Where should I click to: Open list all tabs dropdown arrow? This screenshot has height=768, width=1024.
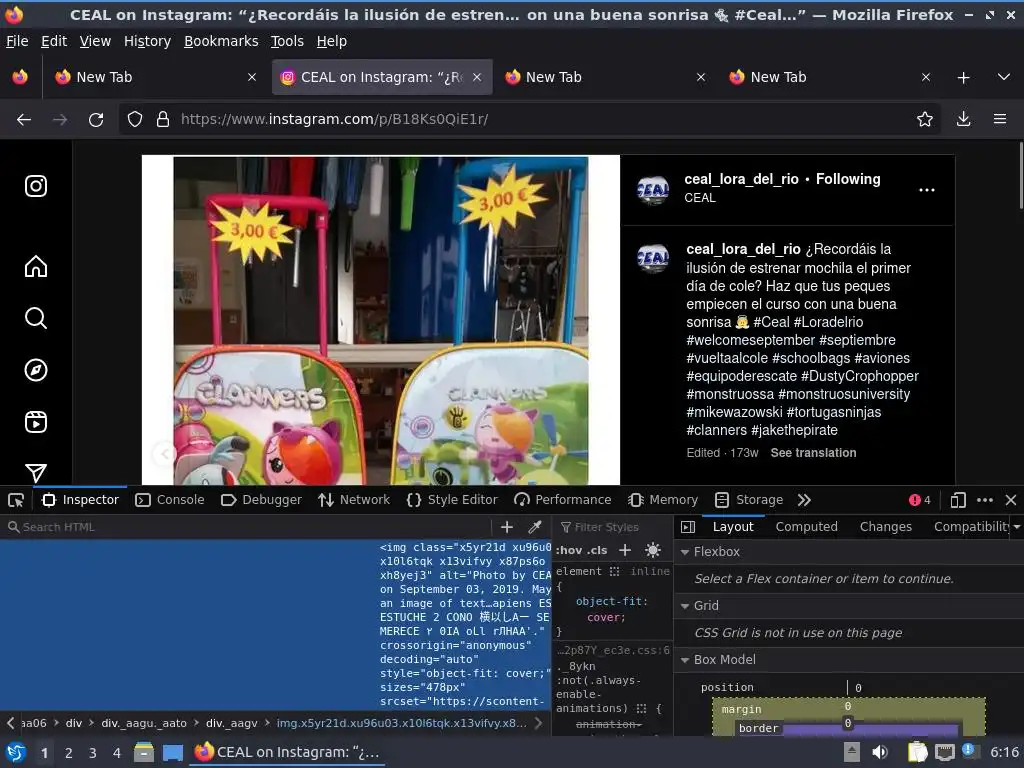[x=1004, y=77]
